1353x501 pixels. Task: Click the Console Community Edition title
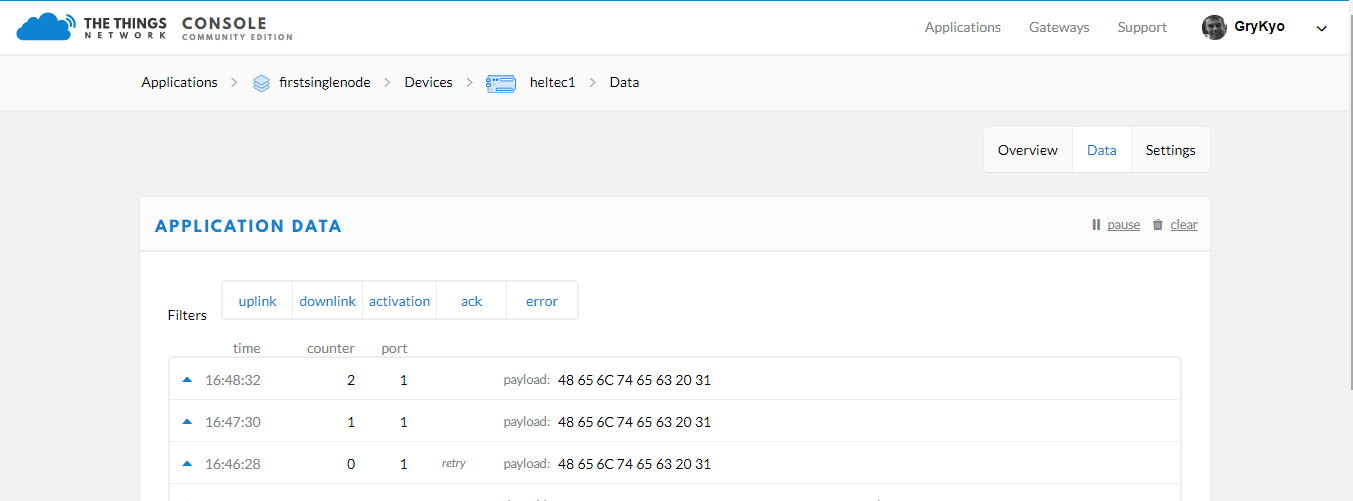[x=237, y=29]
